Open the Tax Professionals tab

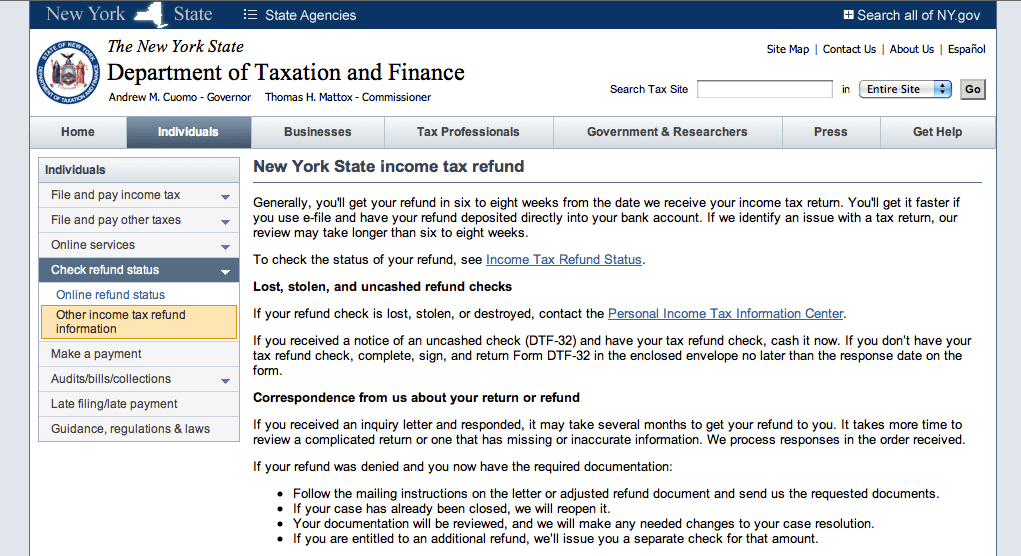click(x=468, y=132)
